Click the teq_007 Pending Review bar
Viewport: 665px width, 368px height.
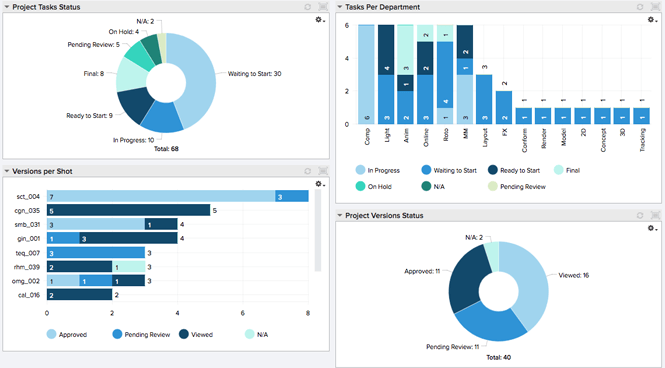point(96,253)
